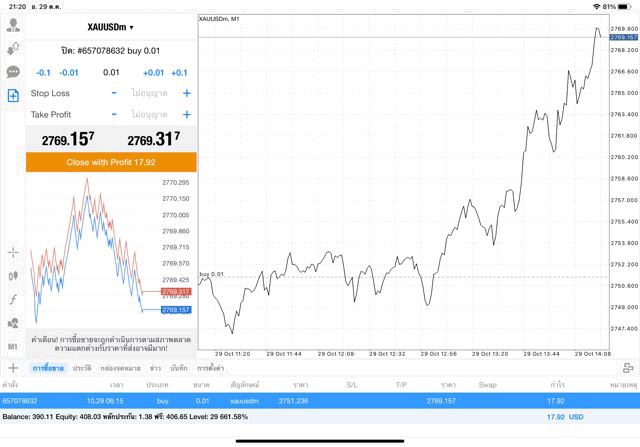Viewport: 640px width, 447px height.
Task: Select the new order document icon
Action: point(13,96)
